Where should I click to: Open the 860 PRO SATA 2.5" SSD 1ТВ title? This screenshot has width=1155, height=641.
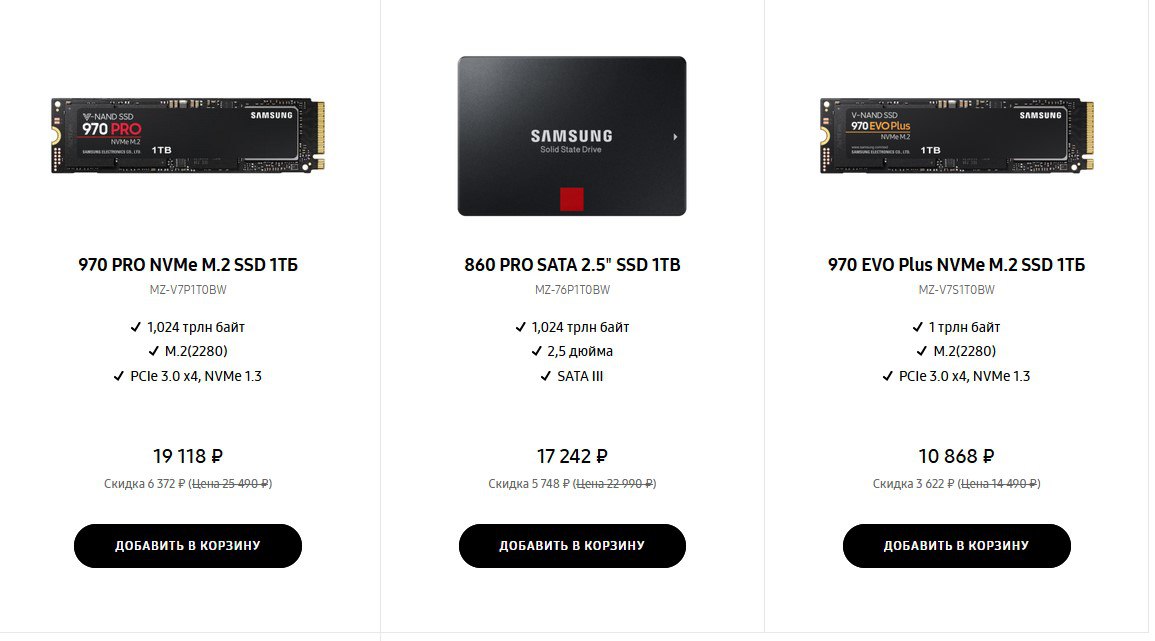tap(572, 265)
